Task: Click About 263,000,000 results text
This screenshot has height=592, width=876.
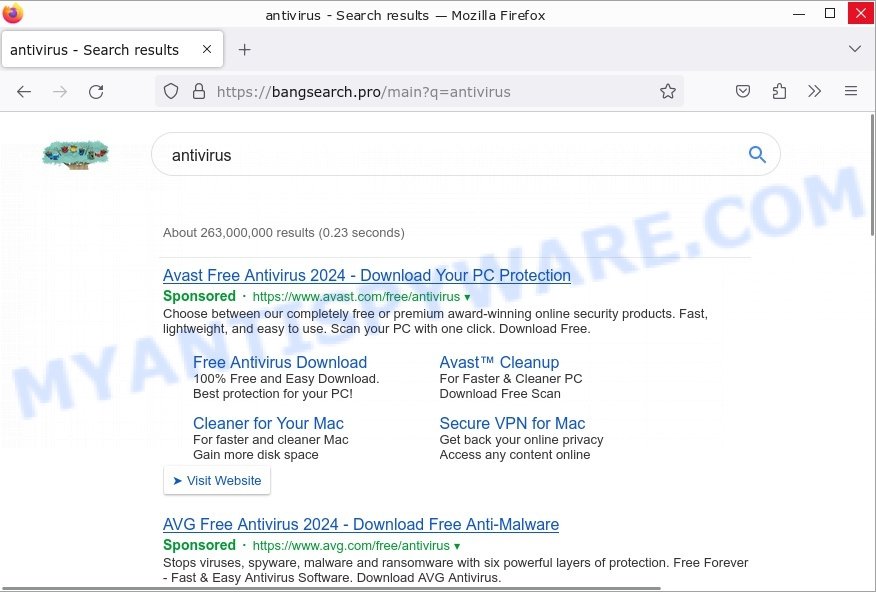Action: (x=284, y=233)
